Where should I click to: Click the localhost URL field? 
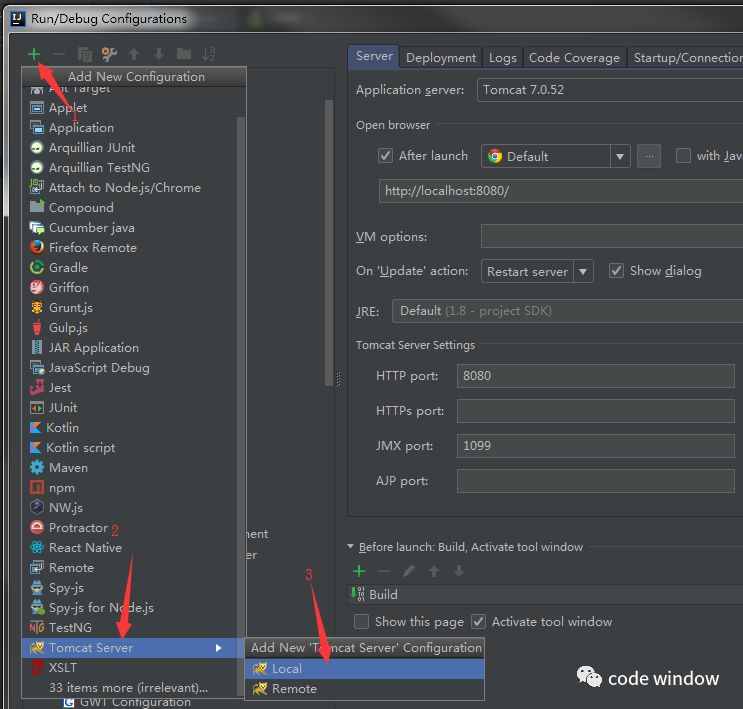pyautogui.click(x=561, y=191)
